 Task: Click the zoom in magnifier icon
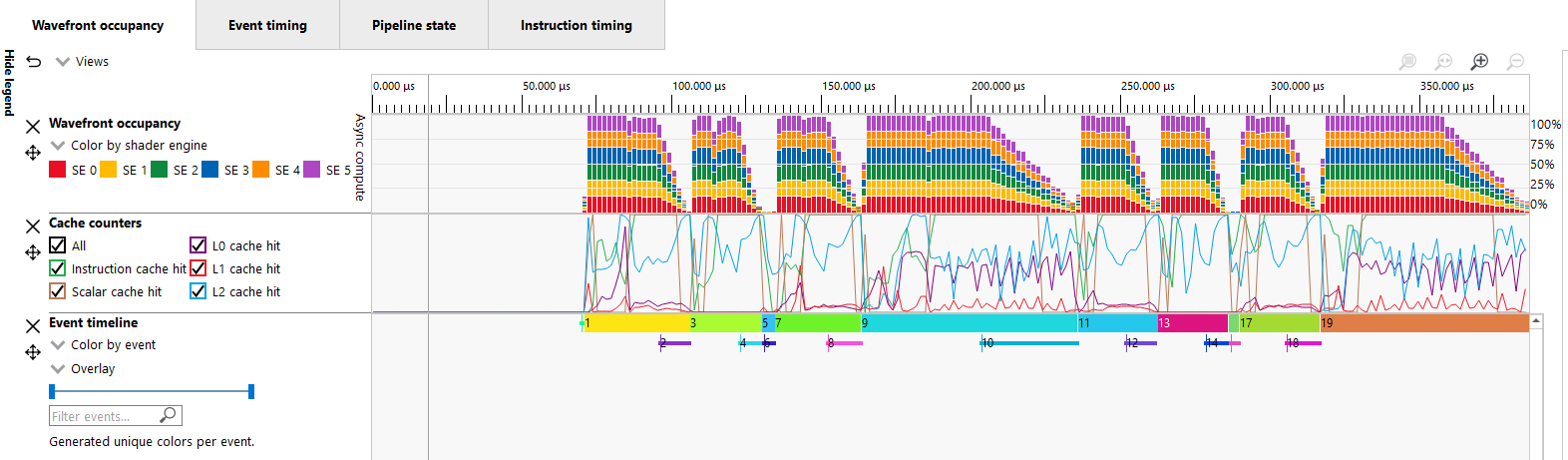pos(1479,62)
